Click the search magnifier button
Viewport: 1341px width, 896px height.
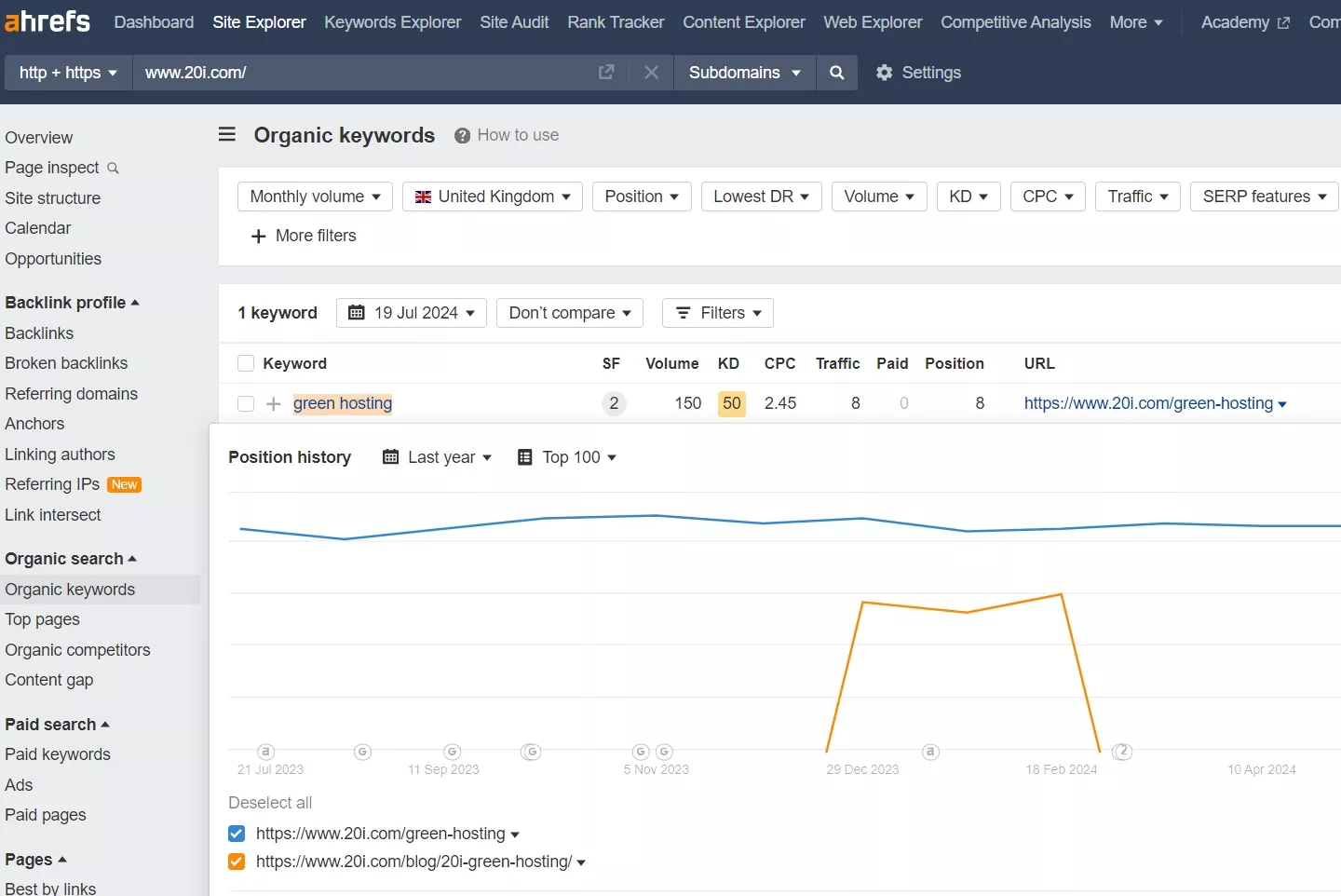(836, 73)
